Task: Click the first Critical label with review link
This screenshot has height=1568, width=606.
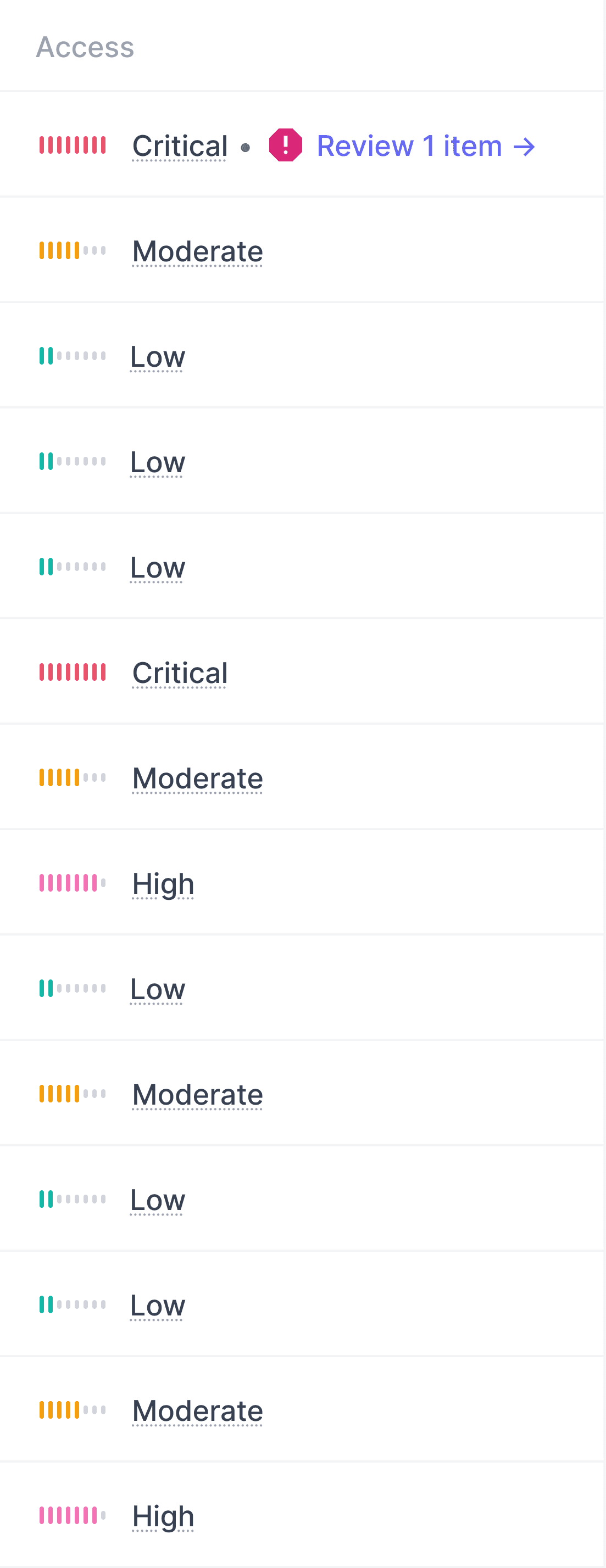Action: point(180,146)
